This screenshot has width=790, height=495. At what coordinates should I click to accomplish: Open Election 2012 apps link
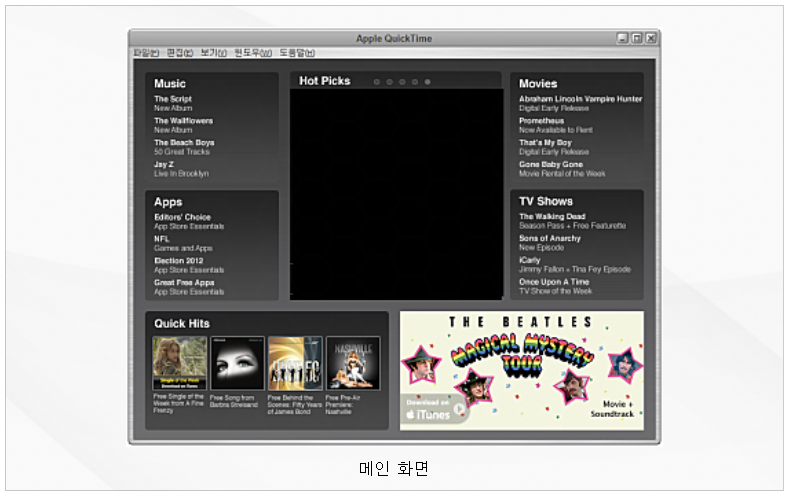click(189, 265)
